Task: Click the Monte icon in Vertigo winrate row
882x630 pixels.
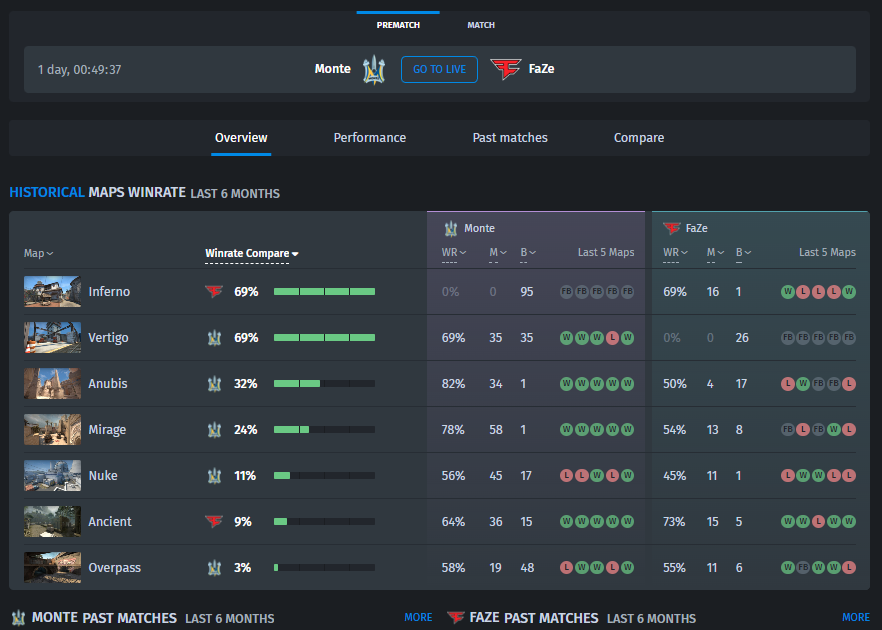Action: [x=214, y=338]
